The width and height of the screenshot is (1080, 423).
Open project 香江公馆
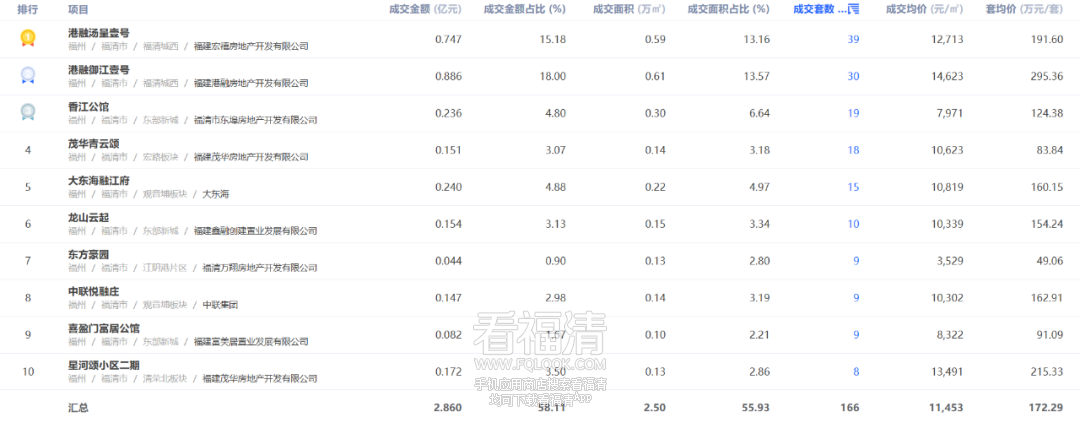tap(89, 107)
